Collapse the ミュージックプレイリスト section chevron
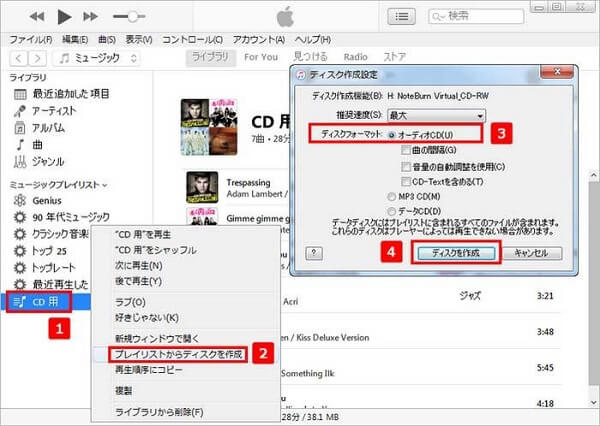Screen dimensions: 600x426 (105, 186)
